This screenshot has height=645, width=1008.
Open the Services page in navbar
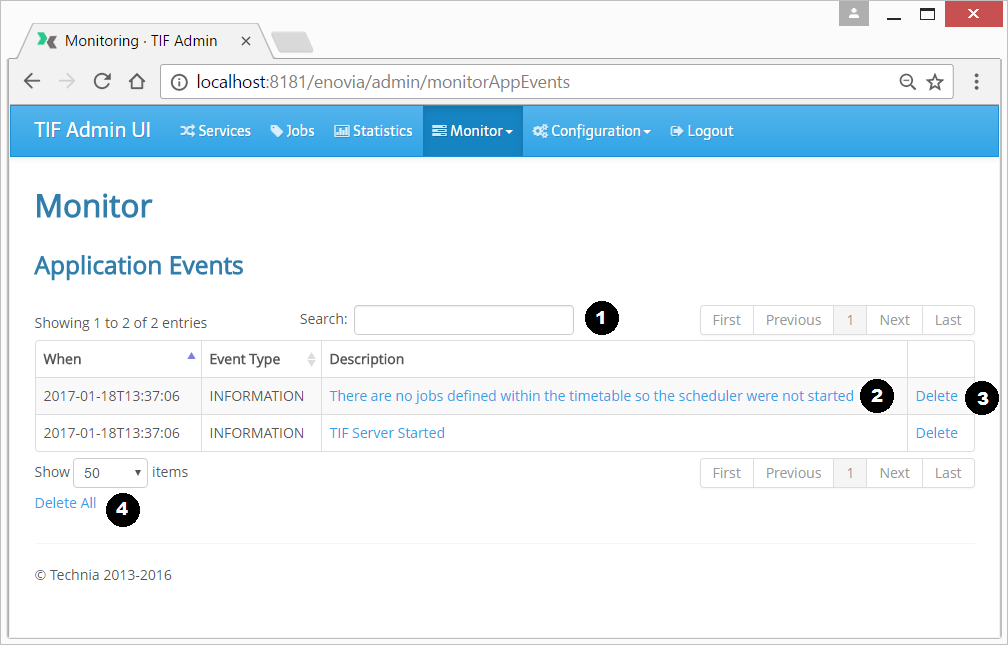point(215,131)
